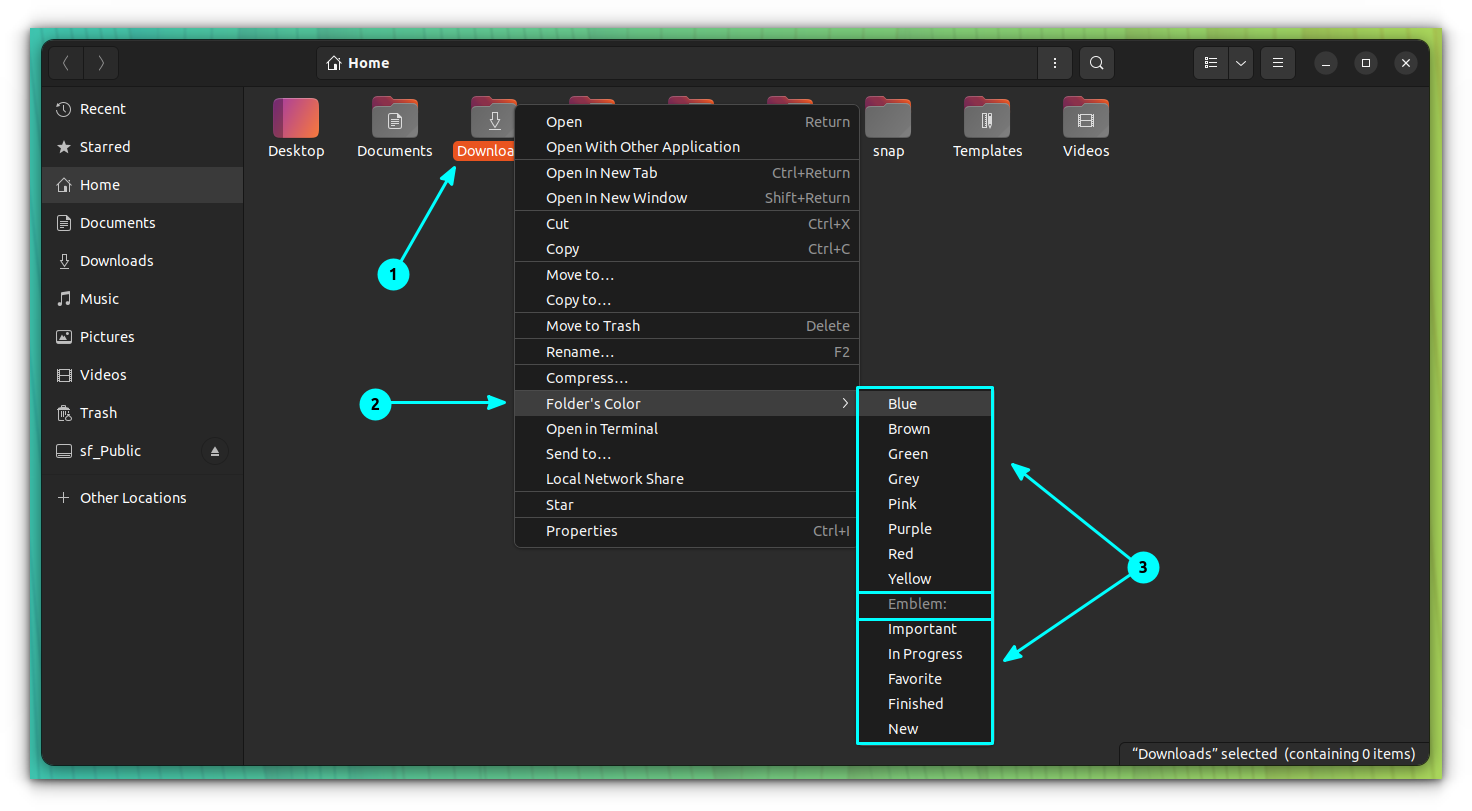Select the Videos folder icon
This screenshot has height=811, width=1472.
coord(1086,118)
